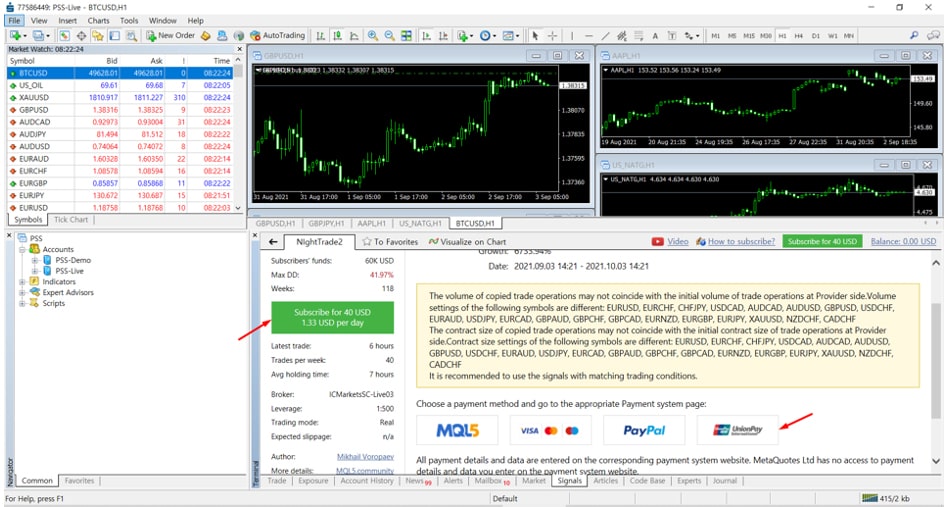
Task: Choose PayPal payment method
Action: [644, 430]
